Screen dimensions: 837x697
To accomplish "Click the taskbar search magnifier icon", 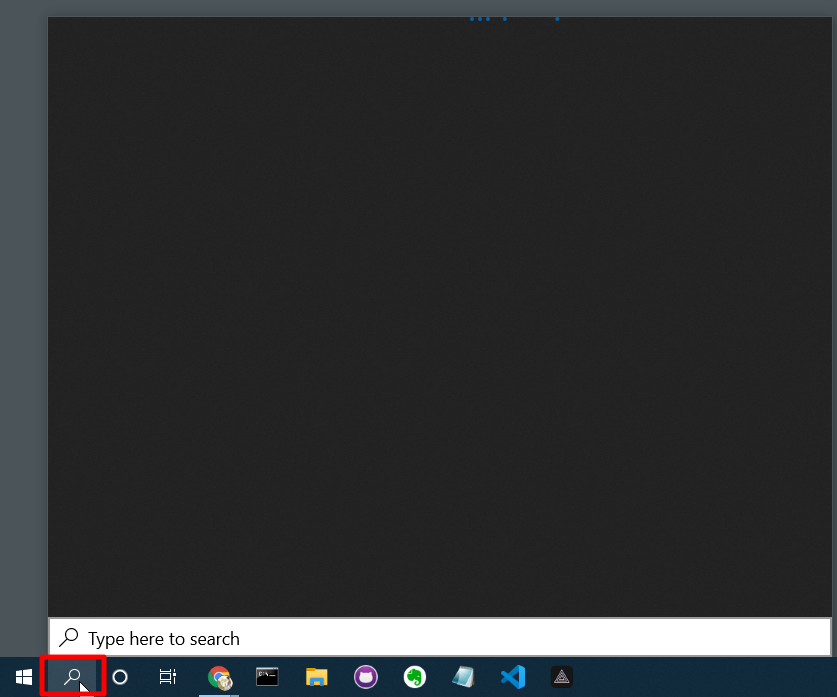I will pos(72,677).
